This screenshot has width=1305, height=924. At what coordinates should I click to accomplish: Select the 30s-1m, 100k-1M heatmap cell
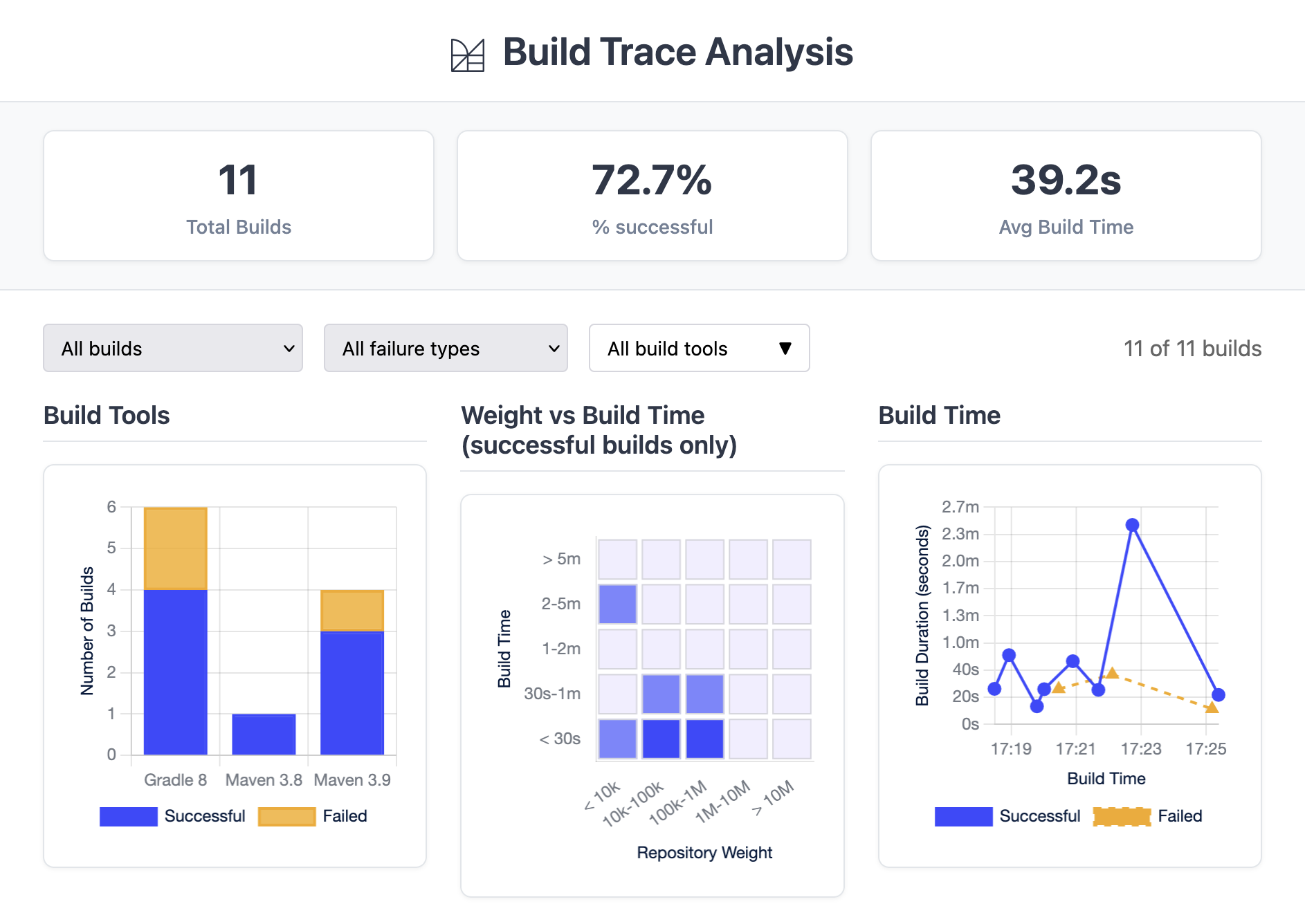704,694
